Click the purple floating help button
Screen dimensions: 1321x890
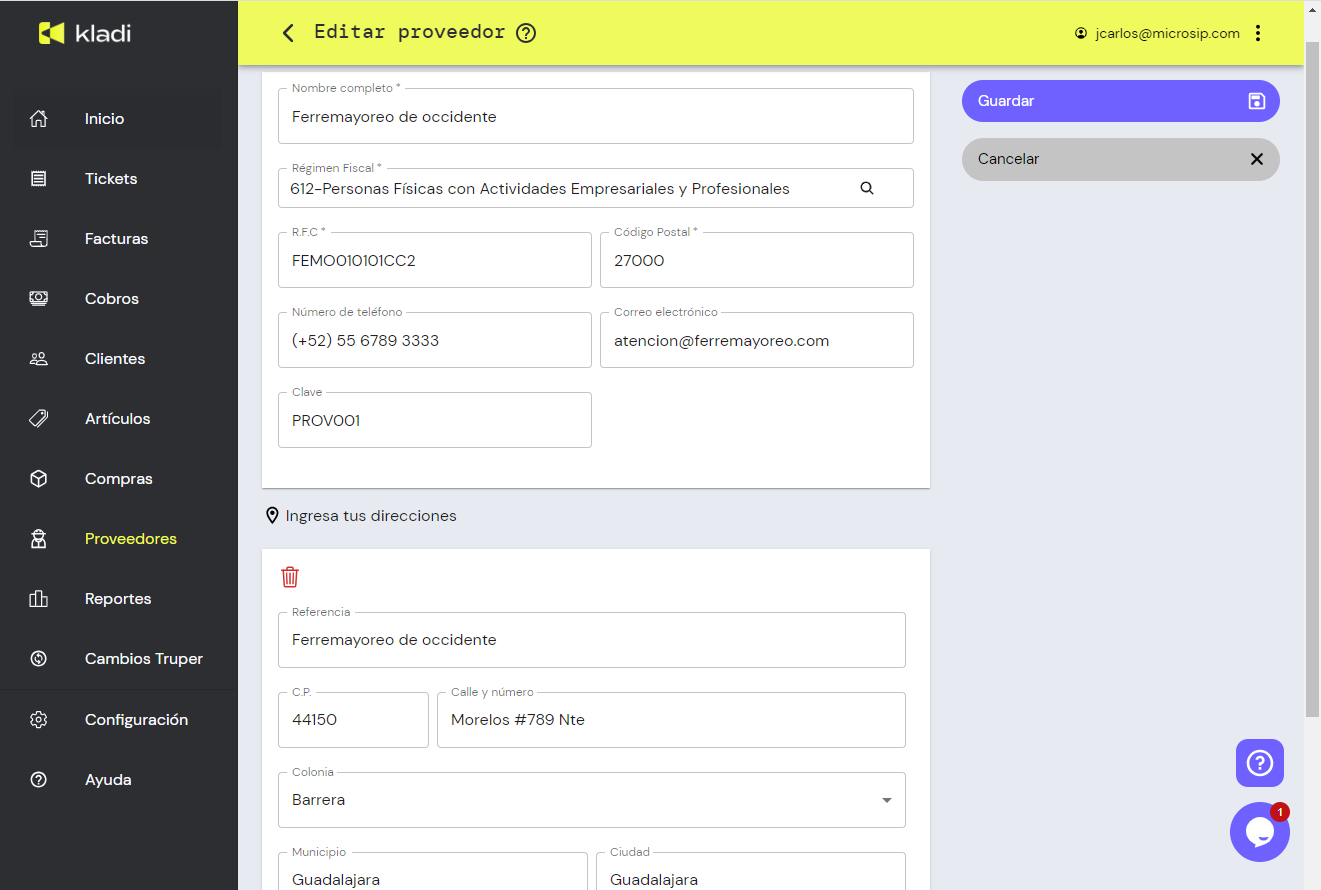[x=1259, y=764]
